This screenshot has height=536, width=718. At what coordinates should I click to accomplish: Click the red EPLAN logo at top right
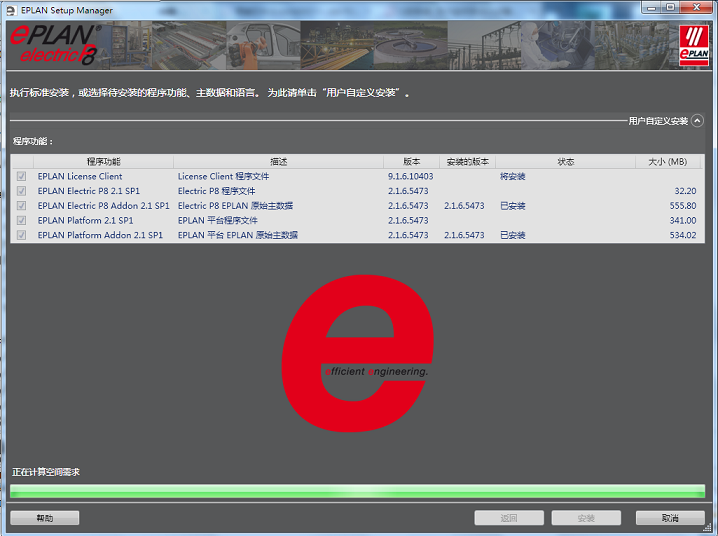(x=693, y=47)
